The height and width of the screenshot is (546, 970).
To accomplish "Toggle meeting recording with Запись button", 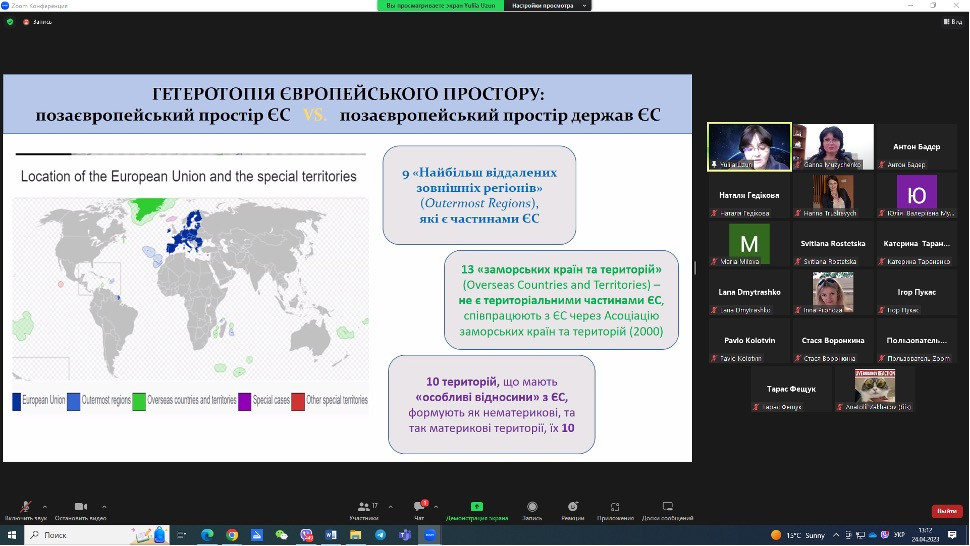I will point(532,510).
